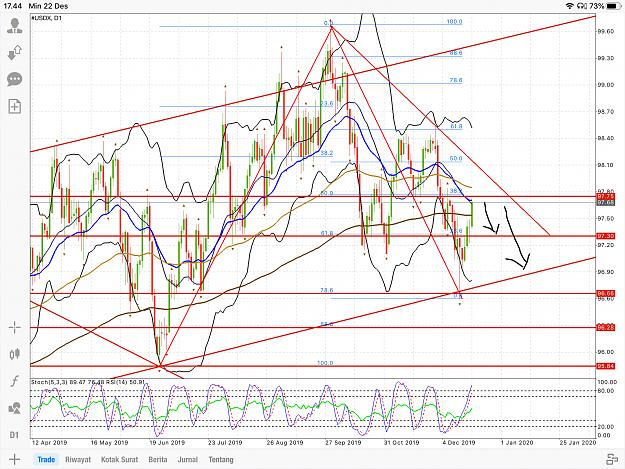Tap the Wi-Fi status icon

pyautogui.click(x=570, y=6)
